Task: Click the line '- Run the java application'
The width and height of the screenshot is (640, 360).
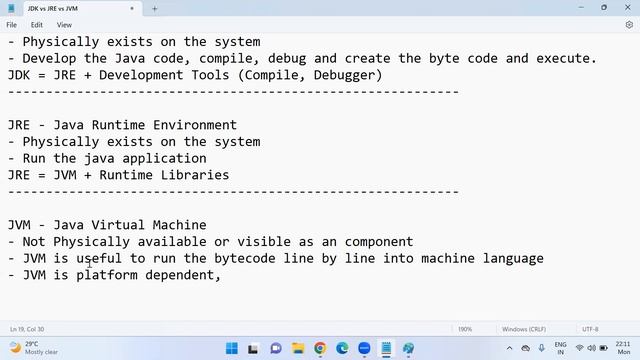Action: coord(107,158)
